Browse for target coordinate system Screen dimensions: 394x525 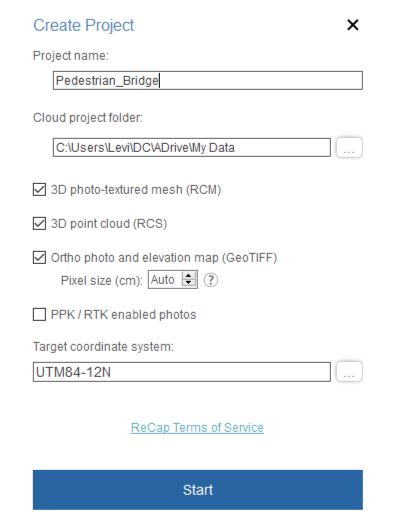tap(349, 371)
